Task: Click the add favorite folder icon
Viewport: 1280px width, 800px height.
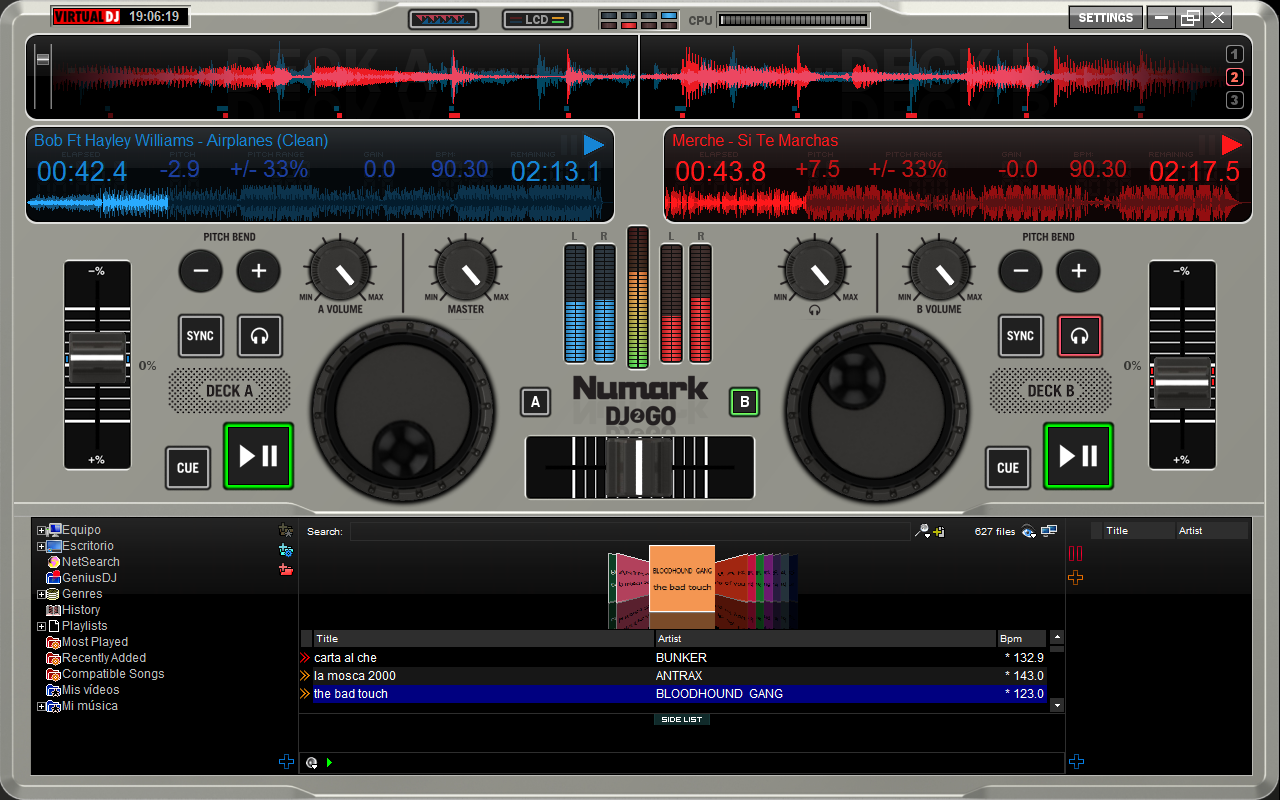Action: pyautogui.click(x=286, y=530)
